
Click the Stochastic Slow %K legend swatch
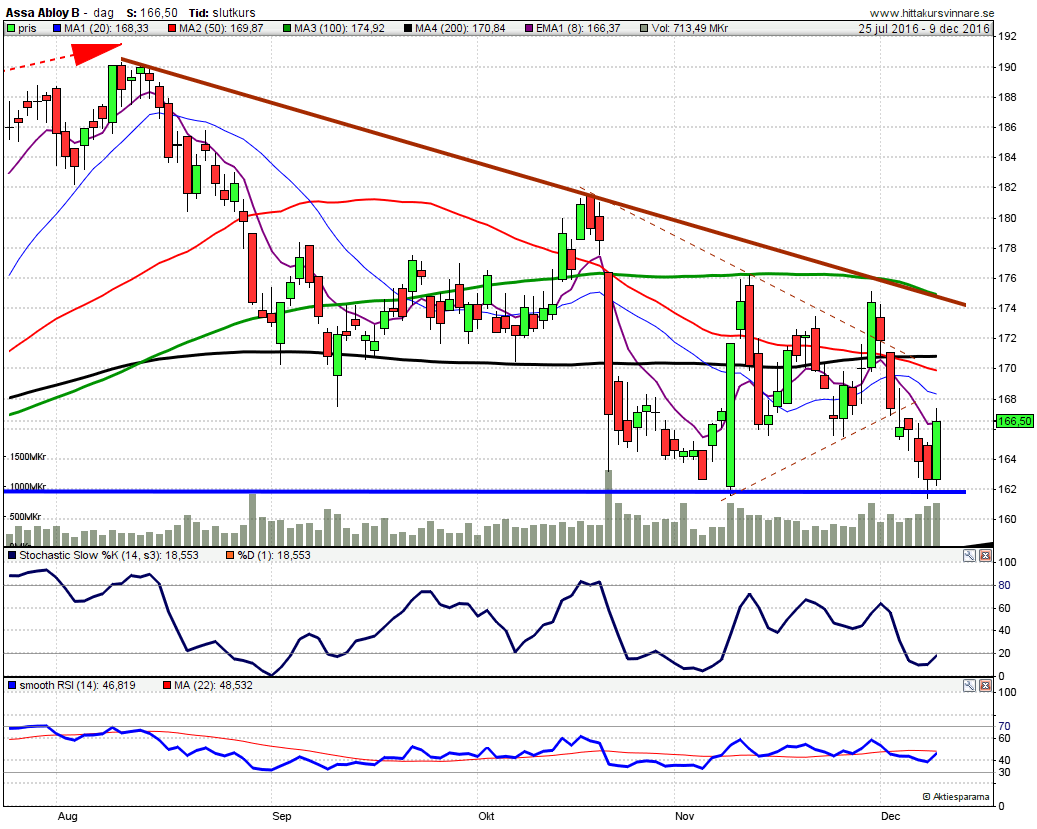click(x=12, y=555)
